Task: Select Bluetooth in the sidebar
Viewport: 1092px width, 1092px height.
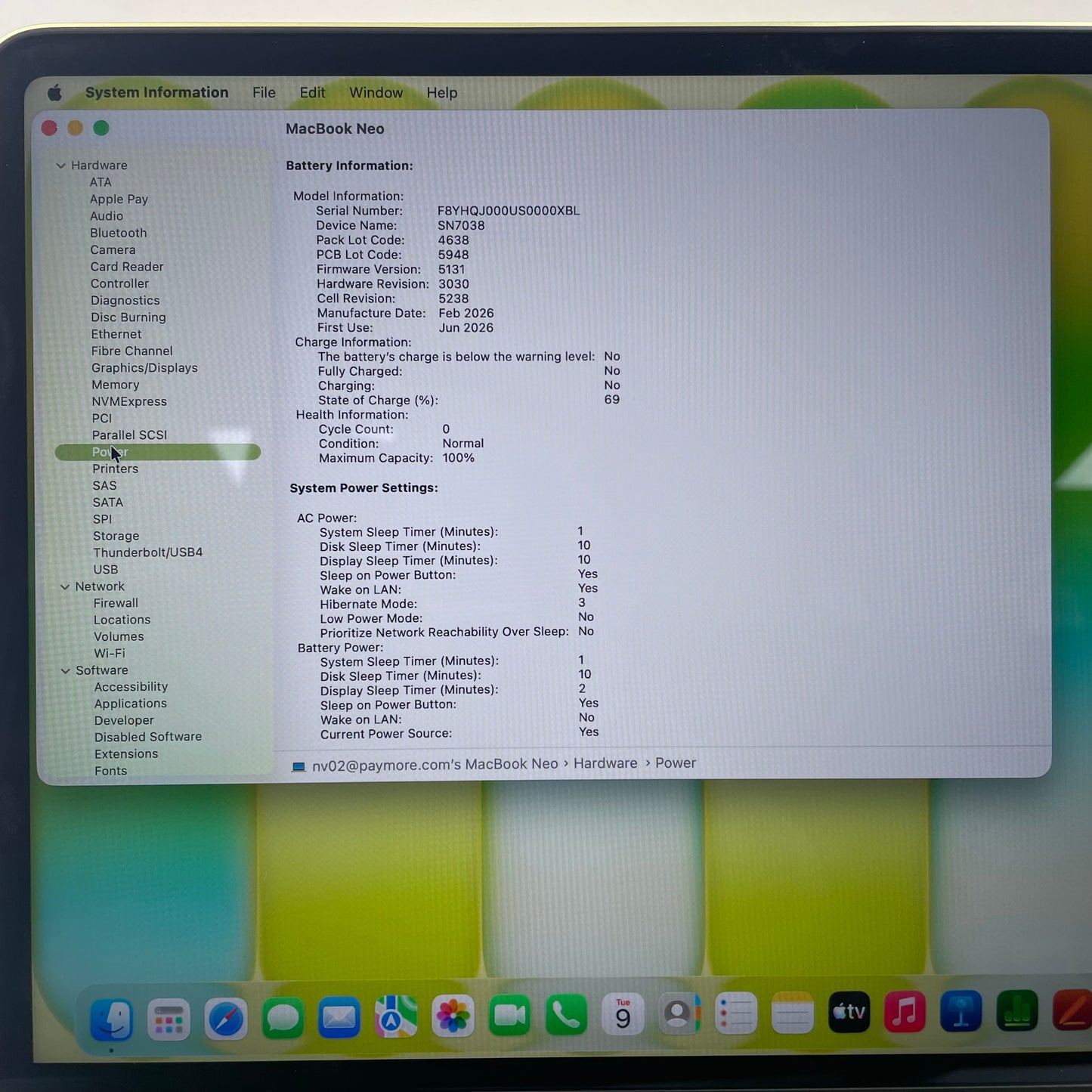Action: (119, 233)
